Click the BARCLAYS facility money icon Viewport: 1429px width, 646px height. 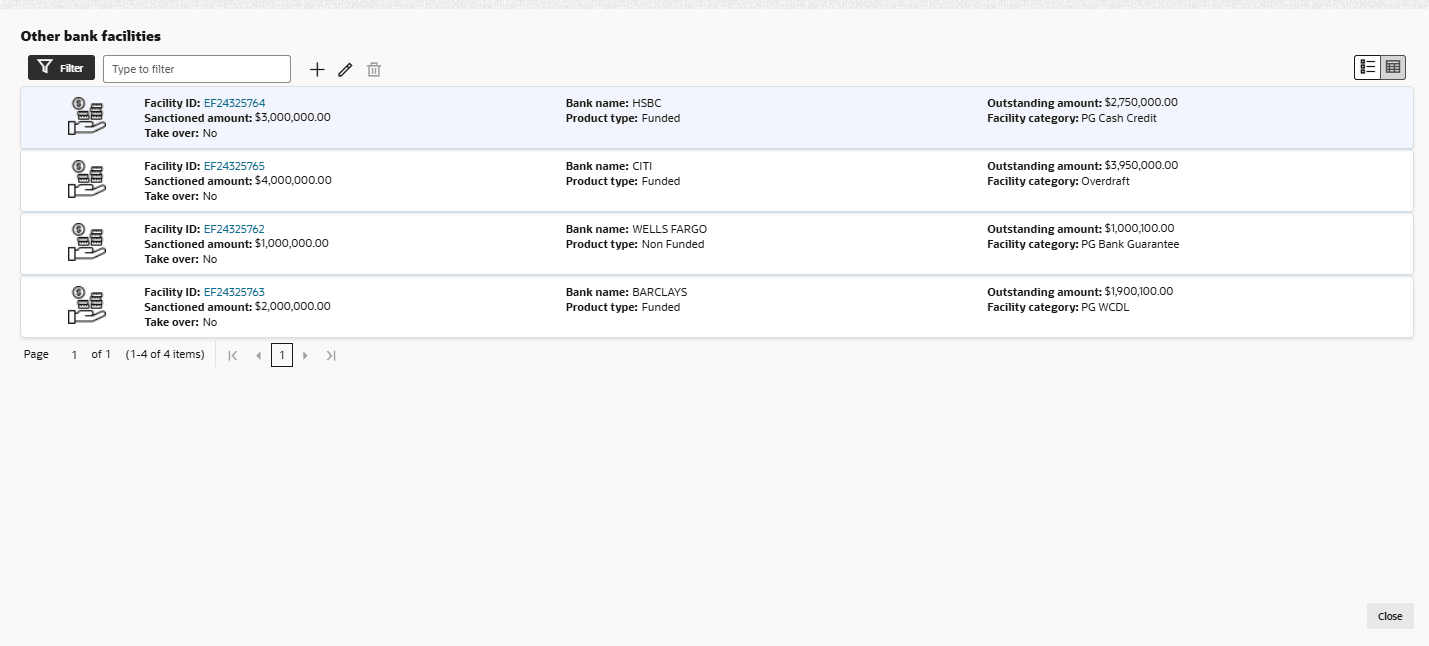click(x=86, y=306)
